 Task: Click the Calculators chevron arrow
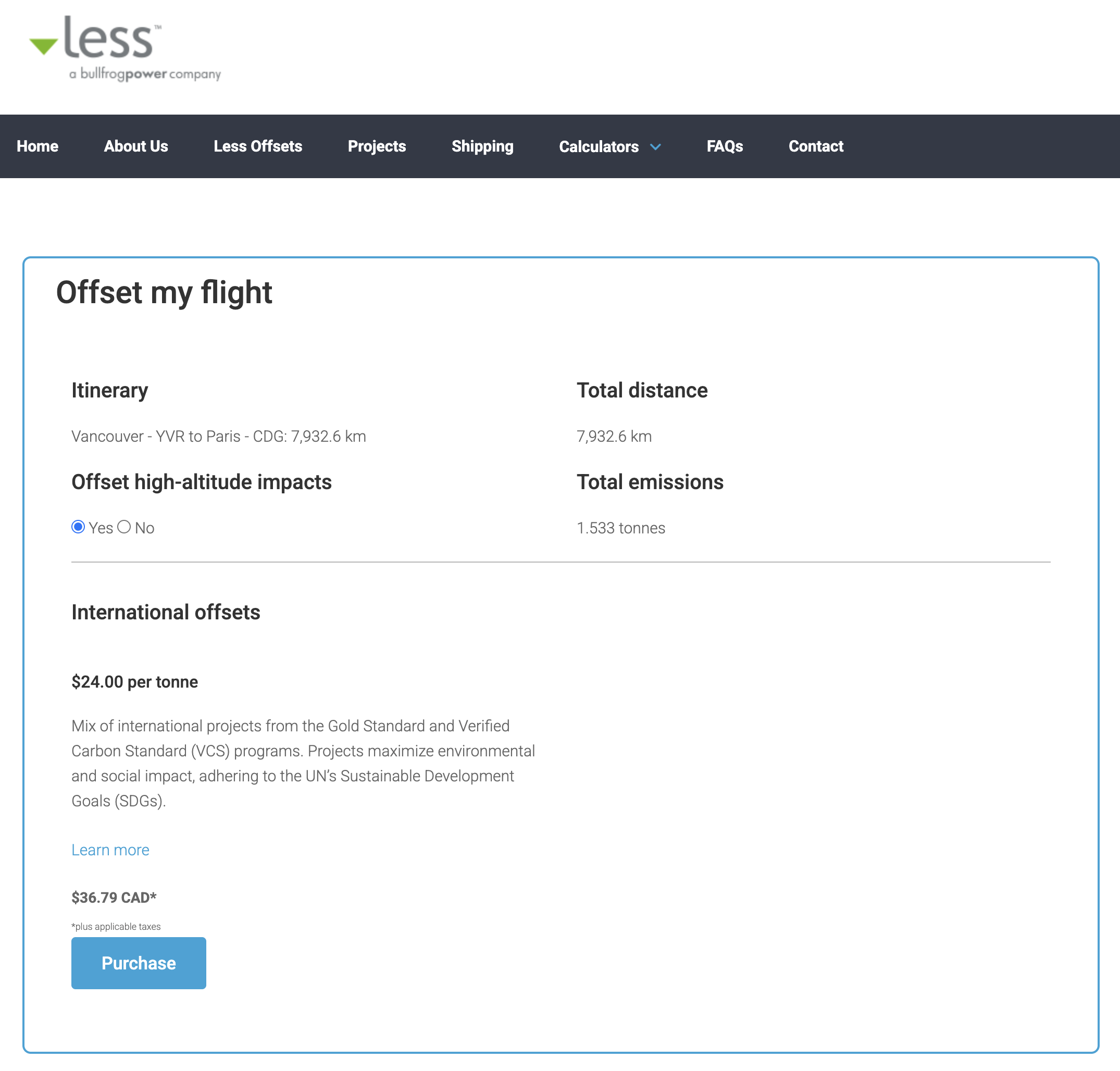(x=655, y=147)
